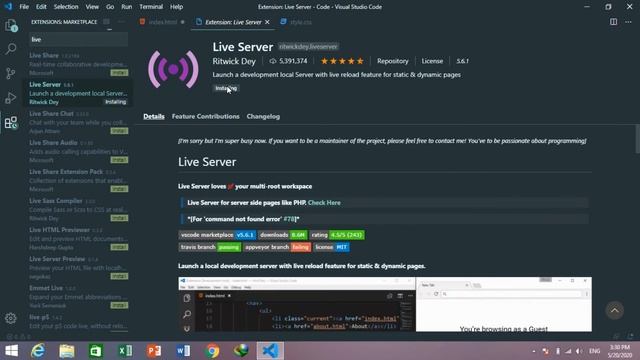Click the five-star rating
640x360 pixels.
click(342, 61)
